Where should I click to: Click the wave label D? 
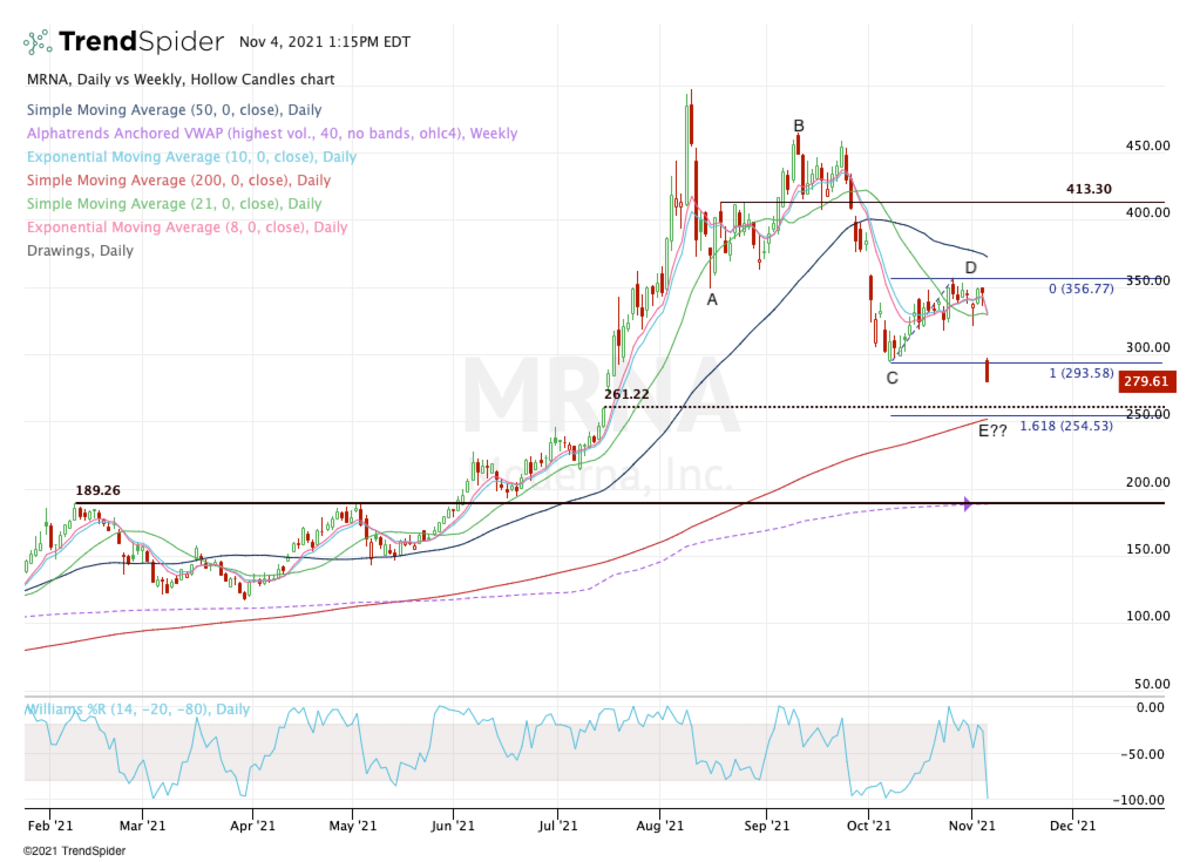tap(970, 268)
